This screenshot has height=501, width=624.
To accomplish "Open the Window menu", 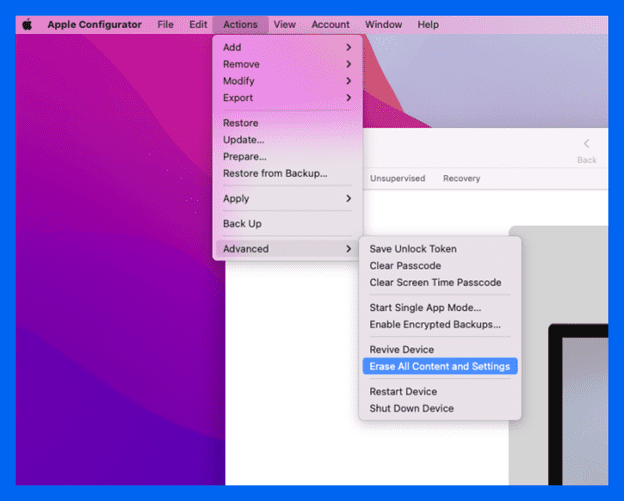I will [x=384, y=25].
